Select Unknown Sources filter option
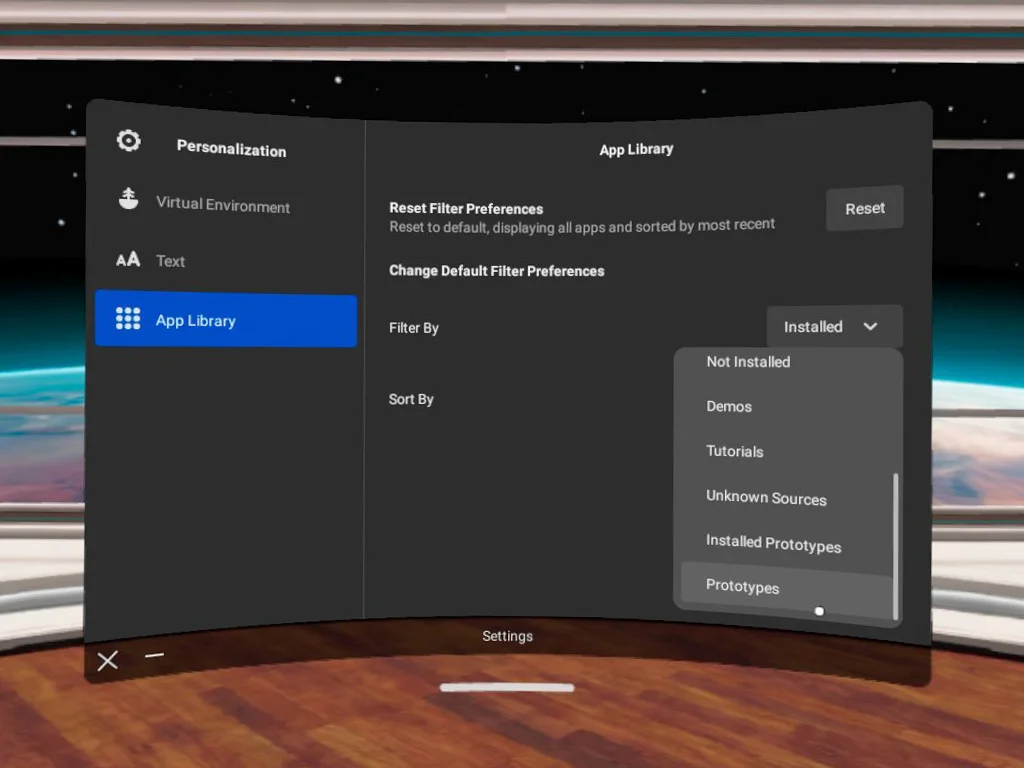1024x768 pixels. coord(766,497)
